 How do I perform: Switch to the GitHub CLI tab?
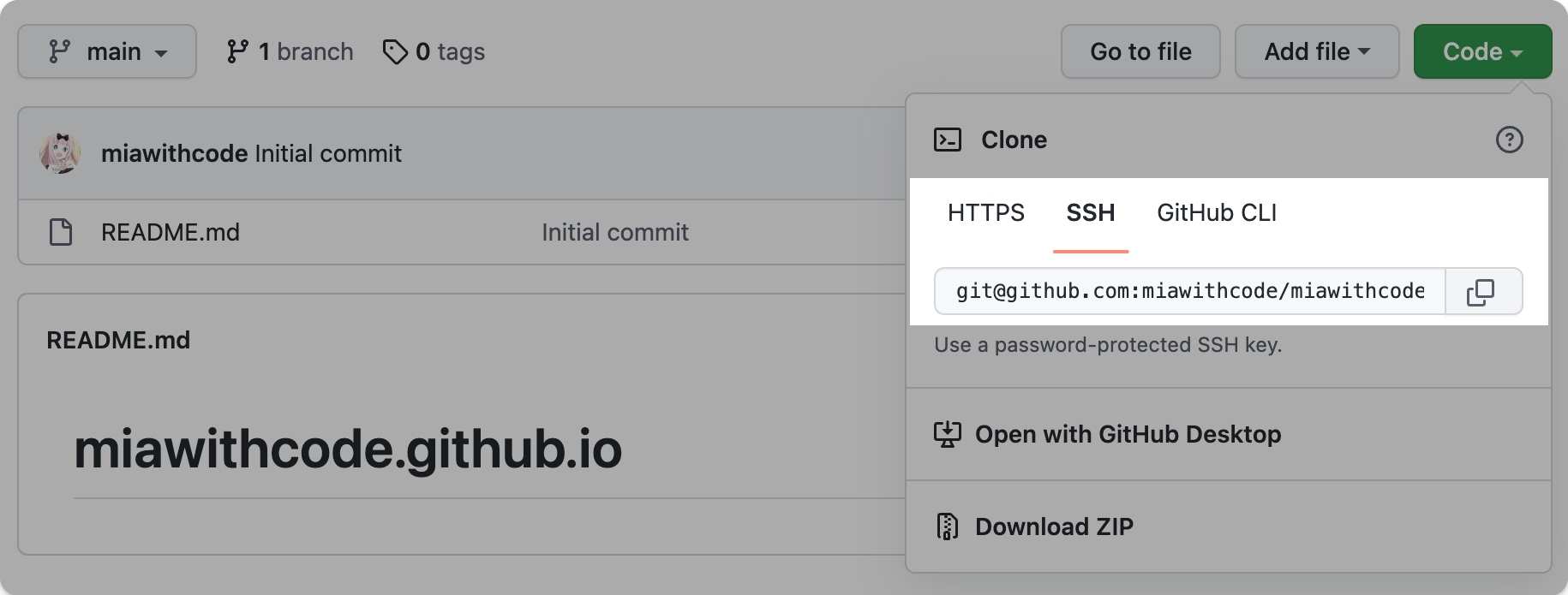[1216, 212]
